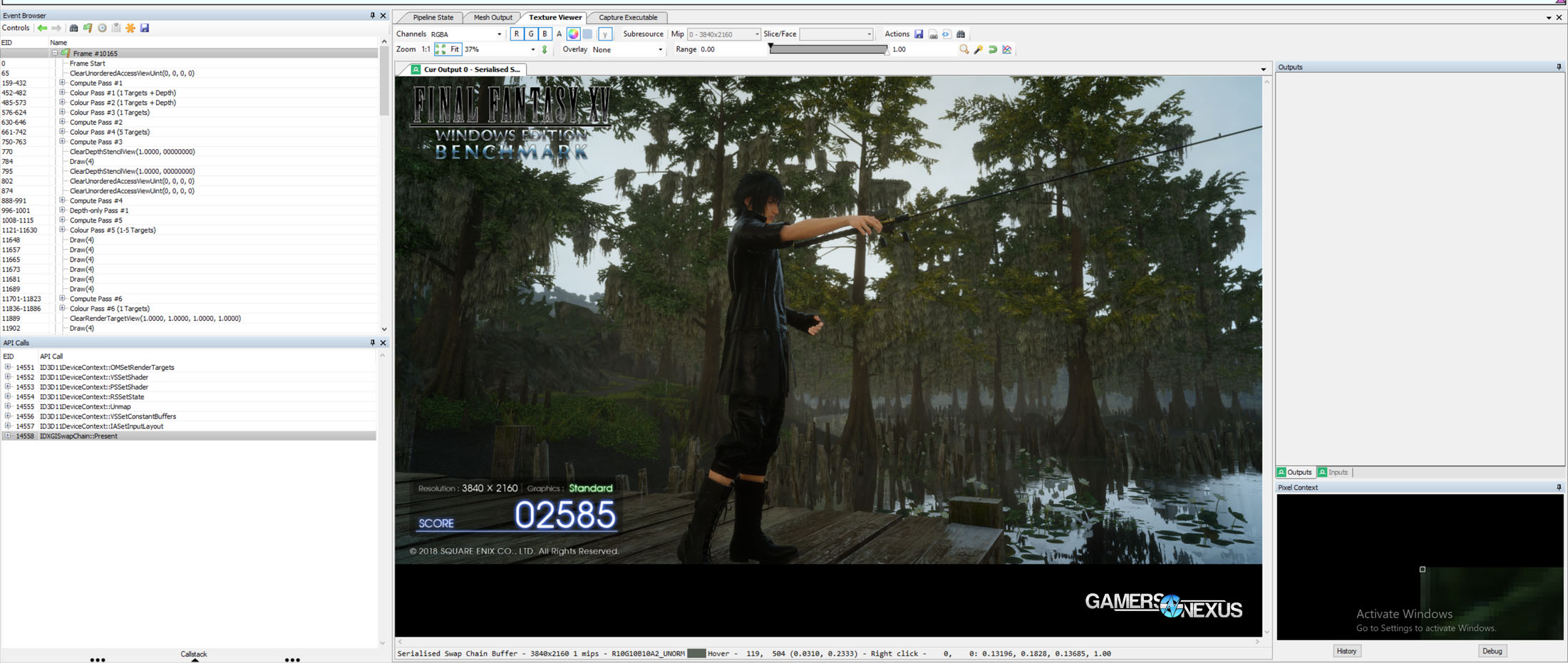The height and width of the screenshot is (663, 1568).
Task: Click the green flip vertical arrow icon
Action: click(x=545, y=50)
